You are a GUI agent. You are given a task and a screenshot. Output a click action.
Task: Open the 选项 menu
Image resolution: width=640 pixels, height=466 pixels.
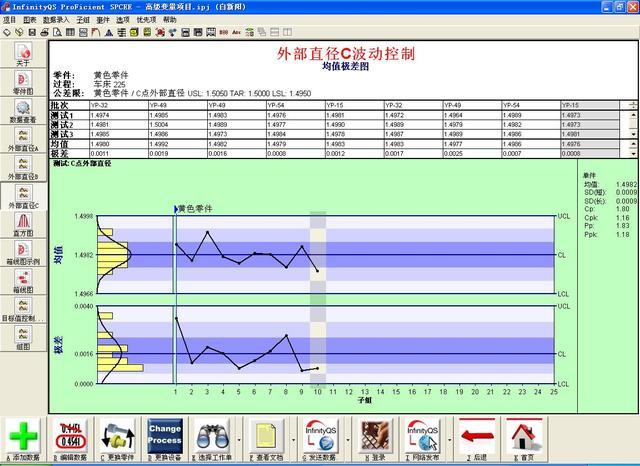point(122,20)
